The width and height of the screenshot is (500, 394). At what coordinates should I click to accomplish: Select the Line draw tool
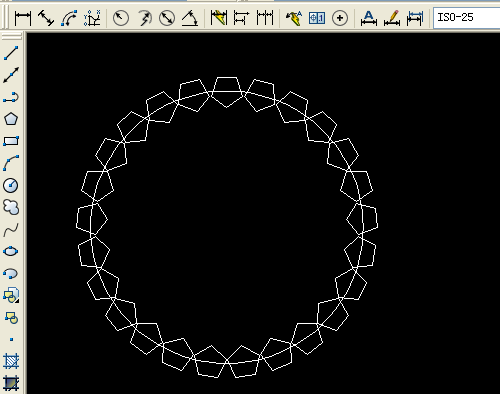tap(11, 53)
